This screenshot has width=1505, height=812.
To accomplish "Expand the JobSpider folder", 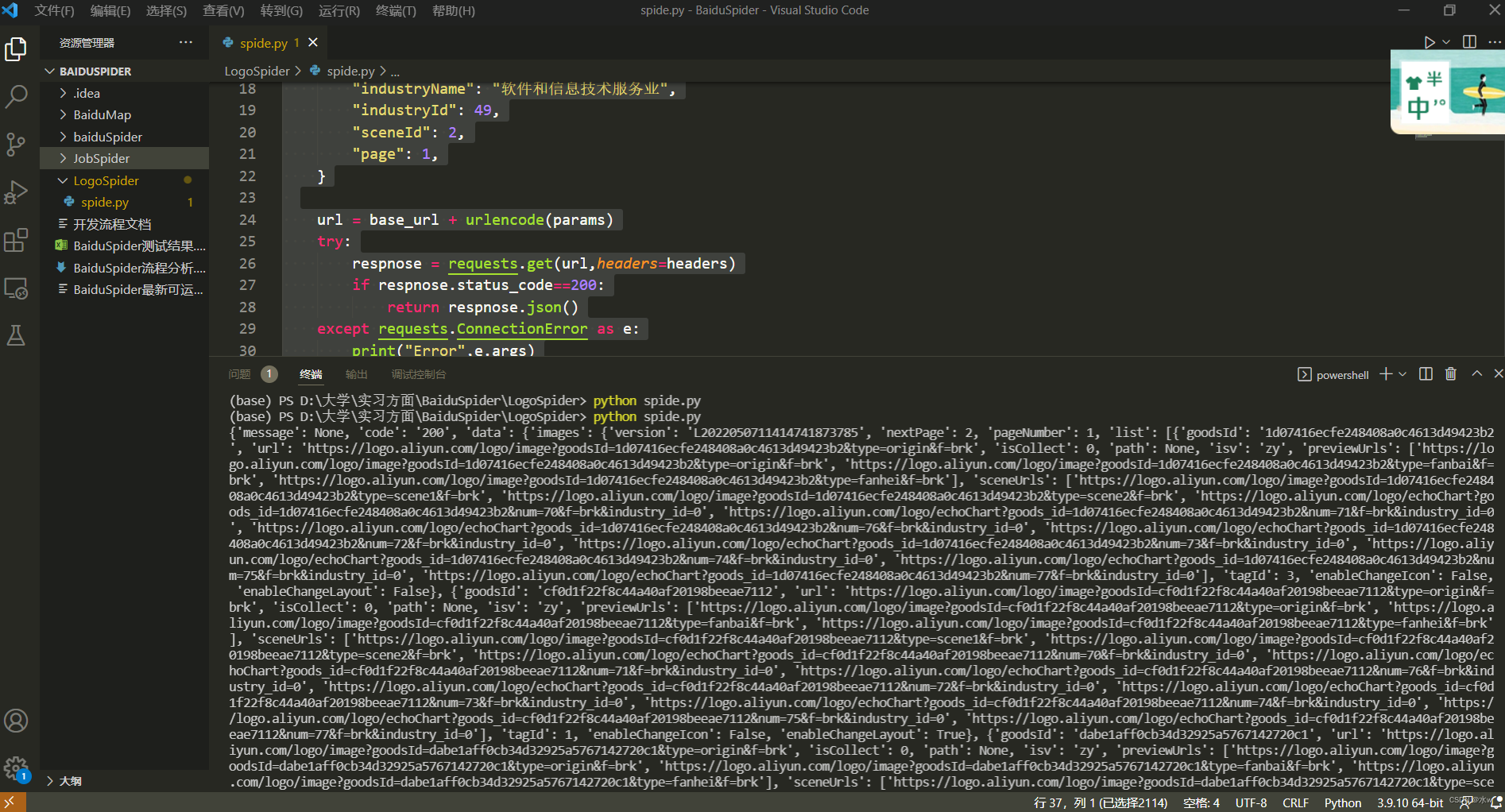I will click(x=125, y=158).
